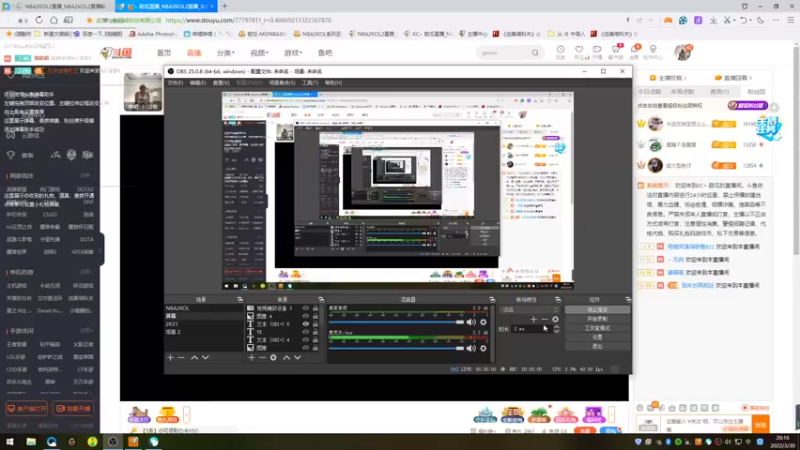Pop out the Scenes dock

point(240,299)
